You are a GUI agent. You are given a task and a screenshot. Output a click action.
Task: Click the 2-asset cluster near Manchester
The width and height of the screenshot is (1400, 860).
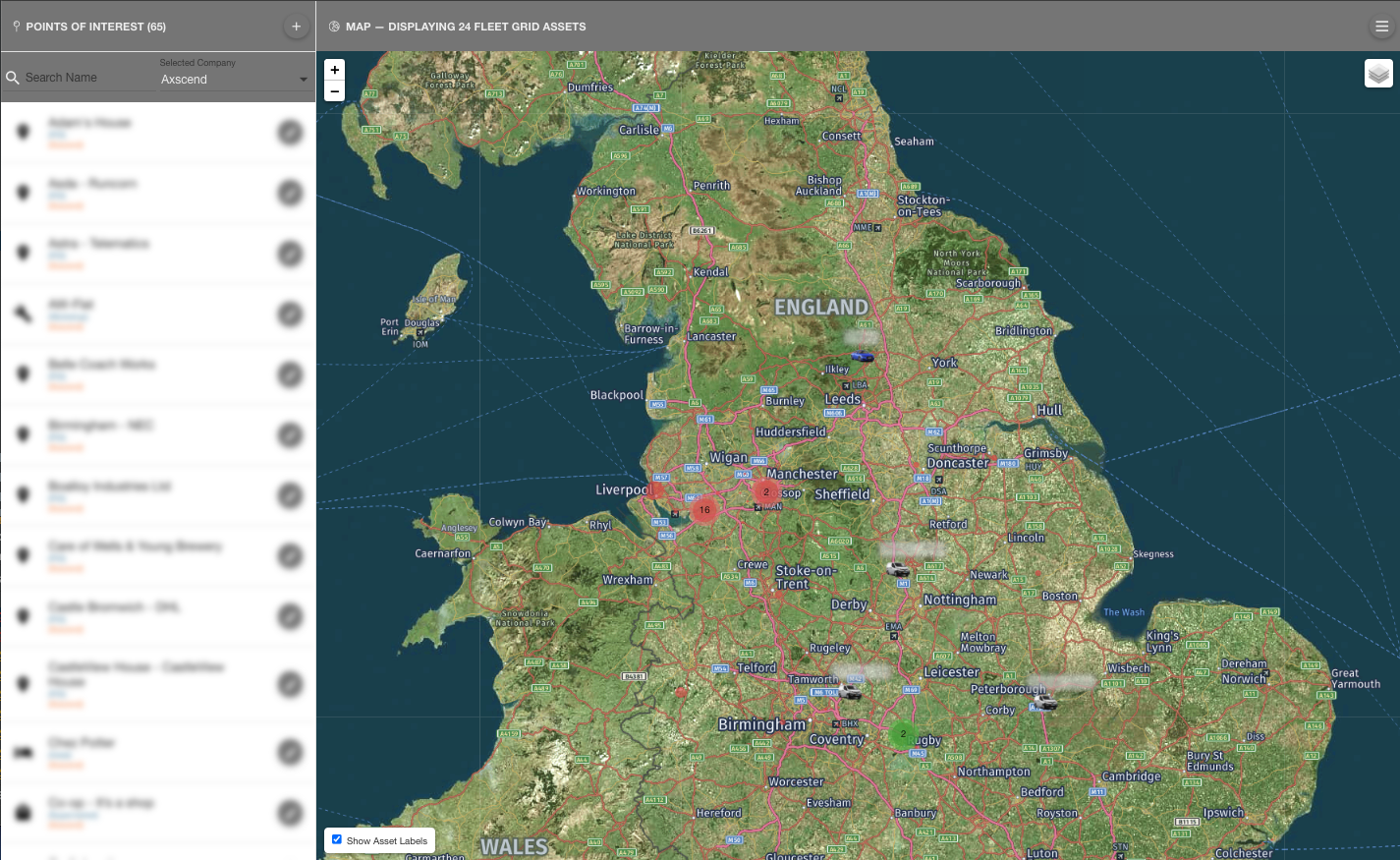[766, 491]
